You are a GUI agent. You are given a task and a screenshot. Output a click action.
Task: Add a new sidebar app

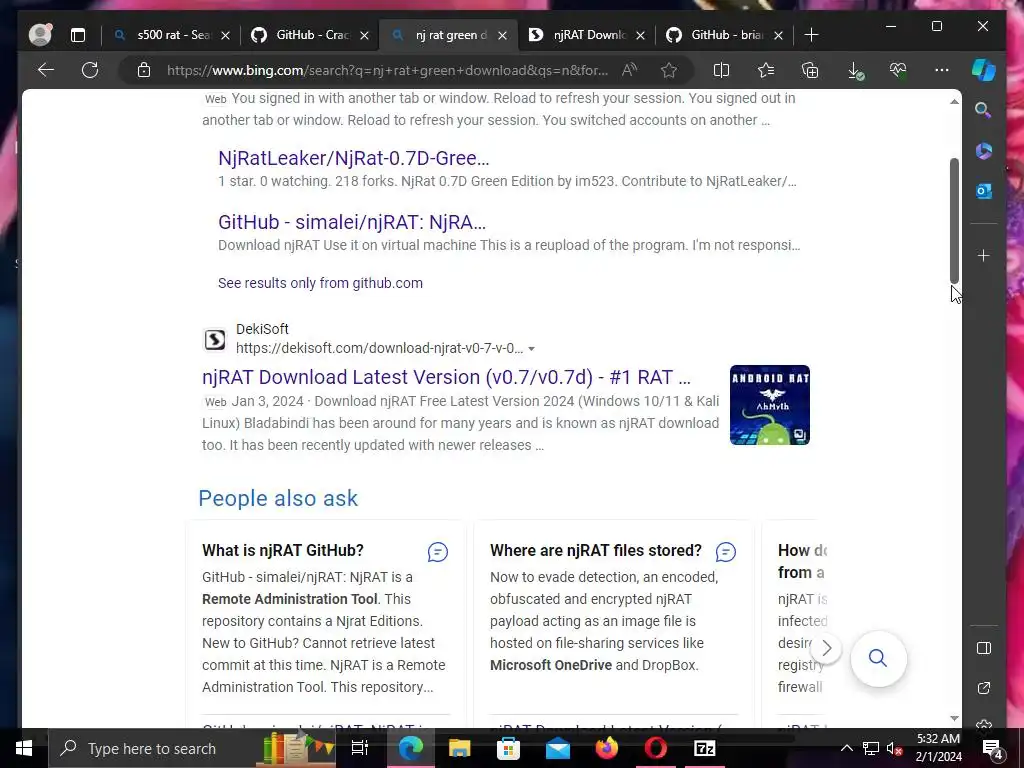984,255
